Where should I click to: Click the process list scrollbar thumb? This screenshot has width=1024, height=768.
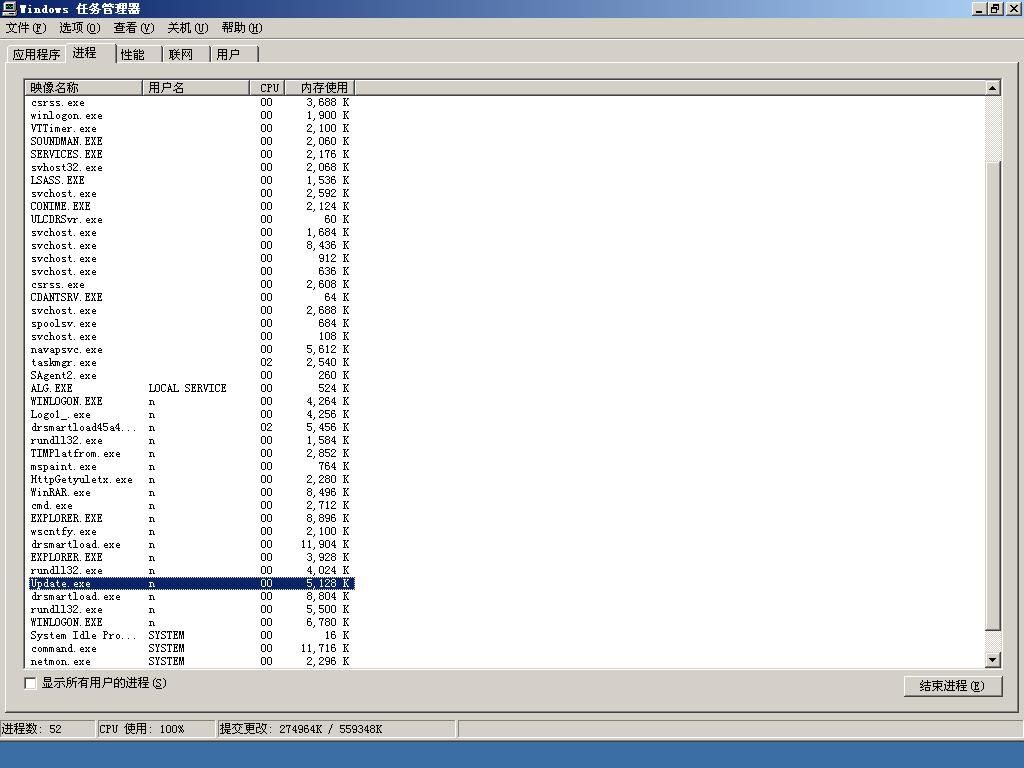[993, 396]
